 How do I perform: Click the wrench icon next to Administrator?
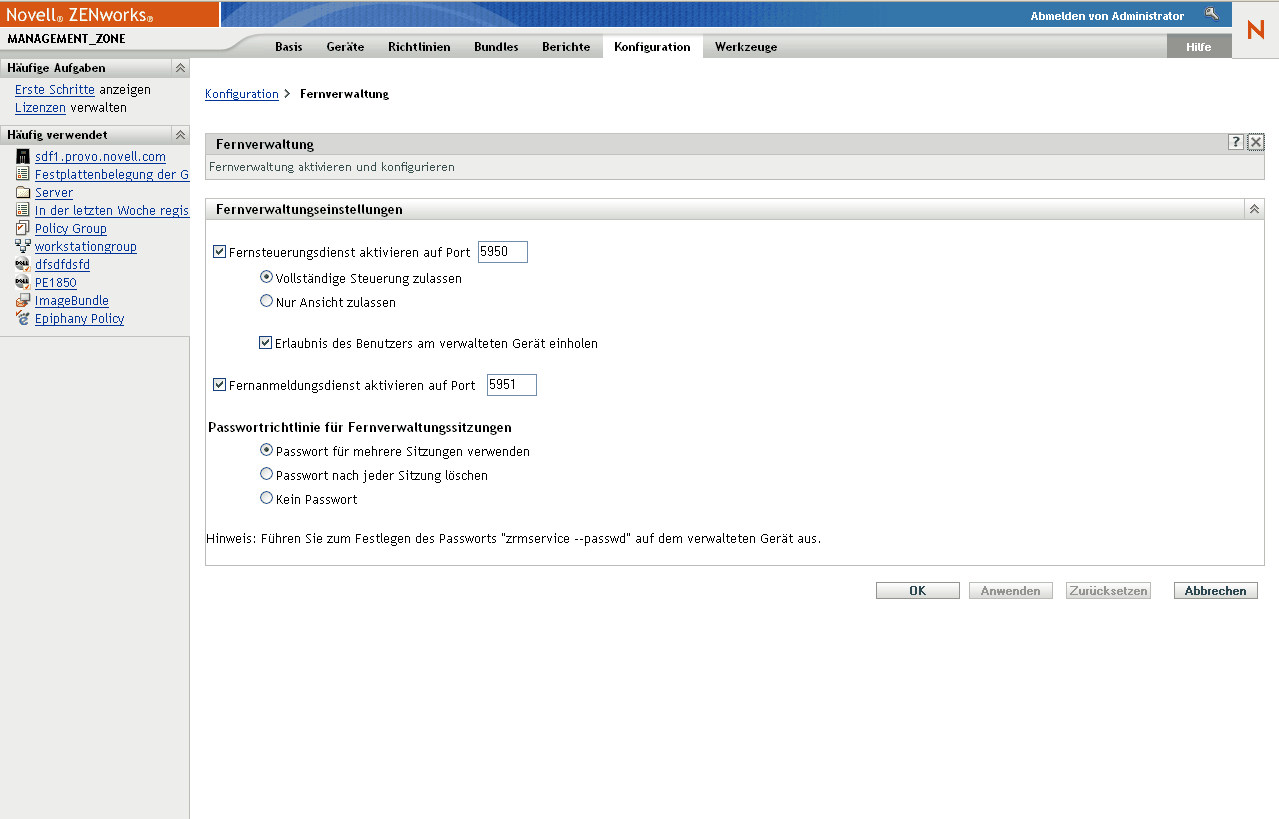1211,14
